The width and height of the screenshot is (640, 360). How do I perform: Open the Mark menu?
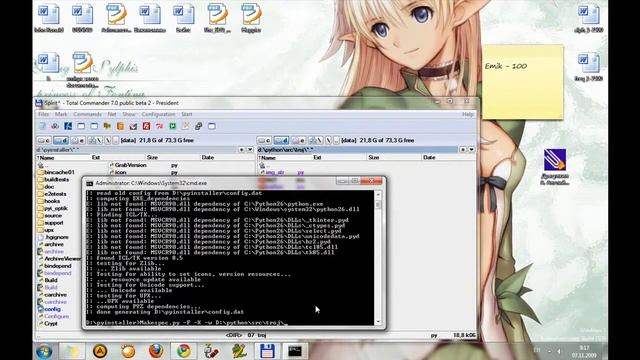61,114
